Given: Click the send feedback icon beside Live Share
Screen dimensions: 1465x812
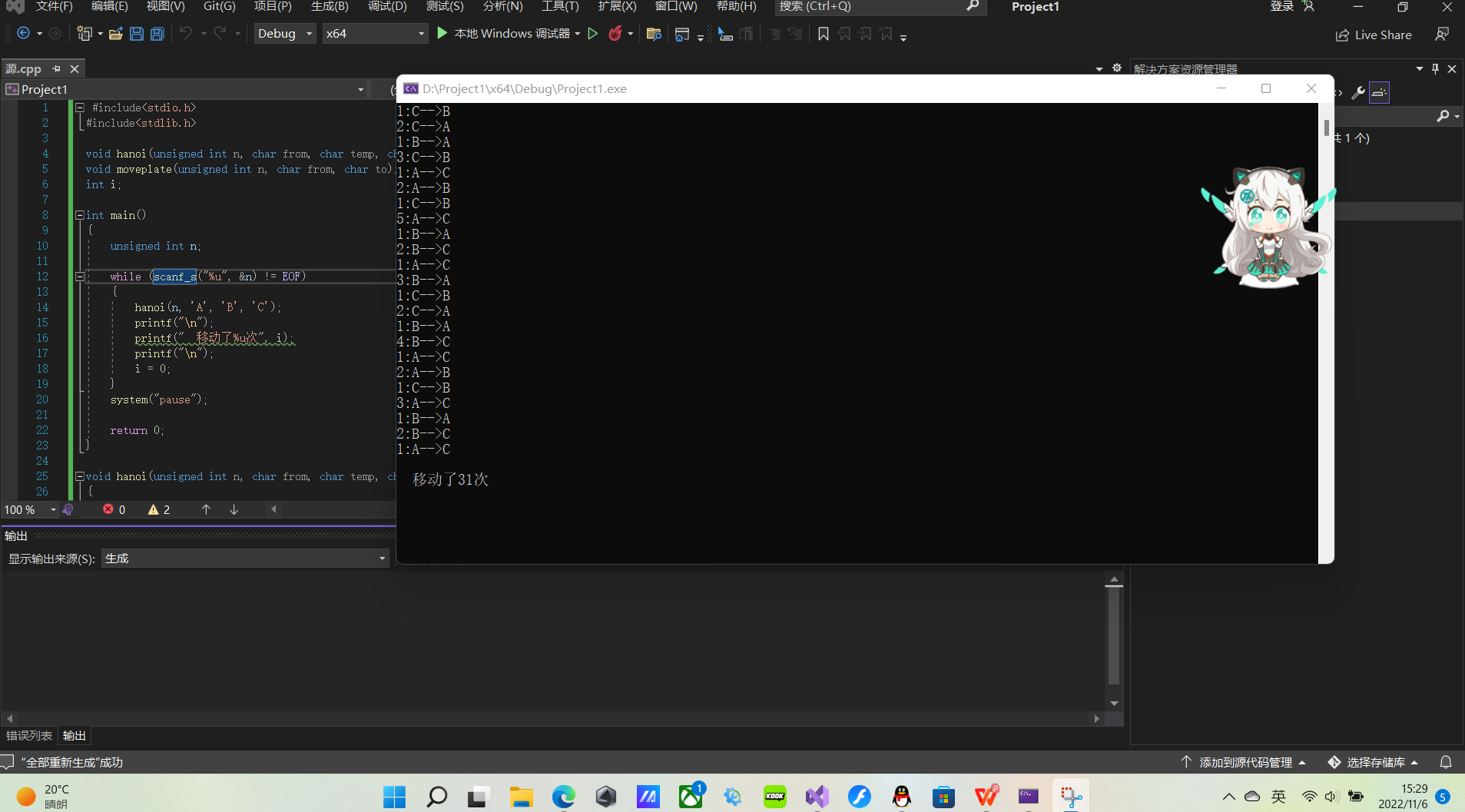Looking at the screenshot, I should (x=1442, y=35).
